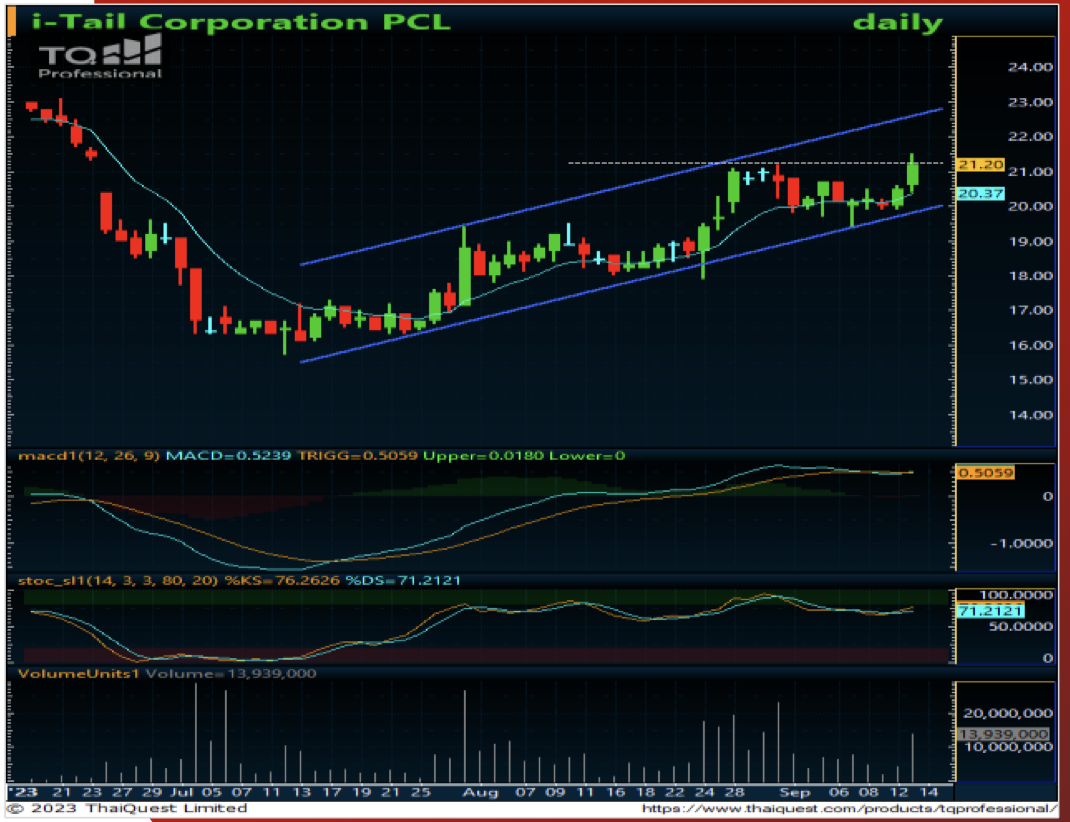The width and height of the screenshot is (1070, 822).
Task: Select the grey 13,939,000 volume axis tag
Action: (x=1003, y=735)
